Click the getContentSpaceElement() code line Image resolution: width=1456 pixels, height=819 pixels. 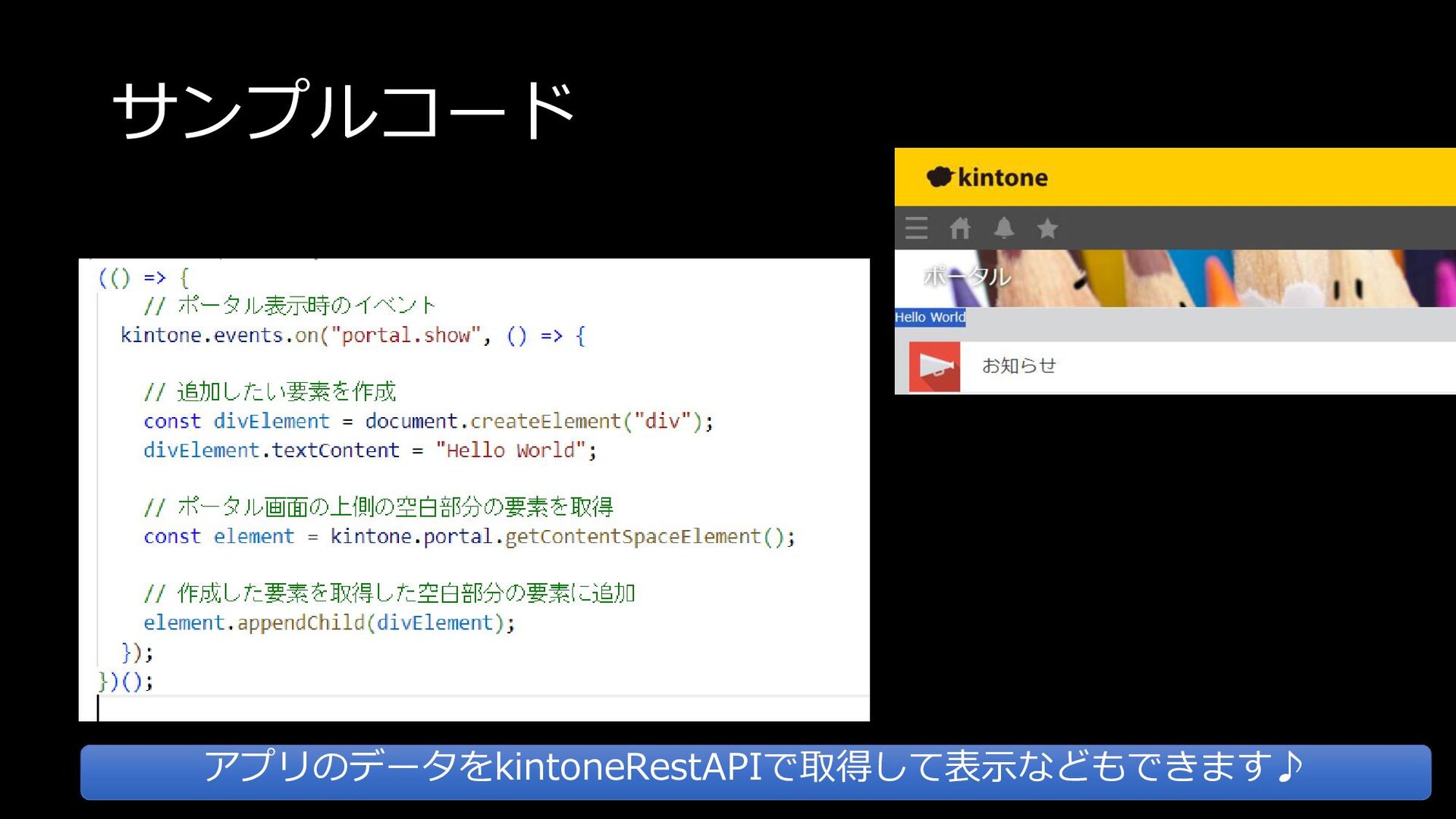(469, 537)
